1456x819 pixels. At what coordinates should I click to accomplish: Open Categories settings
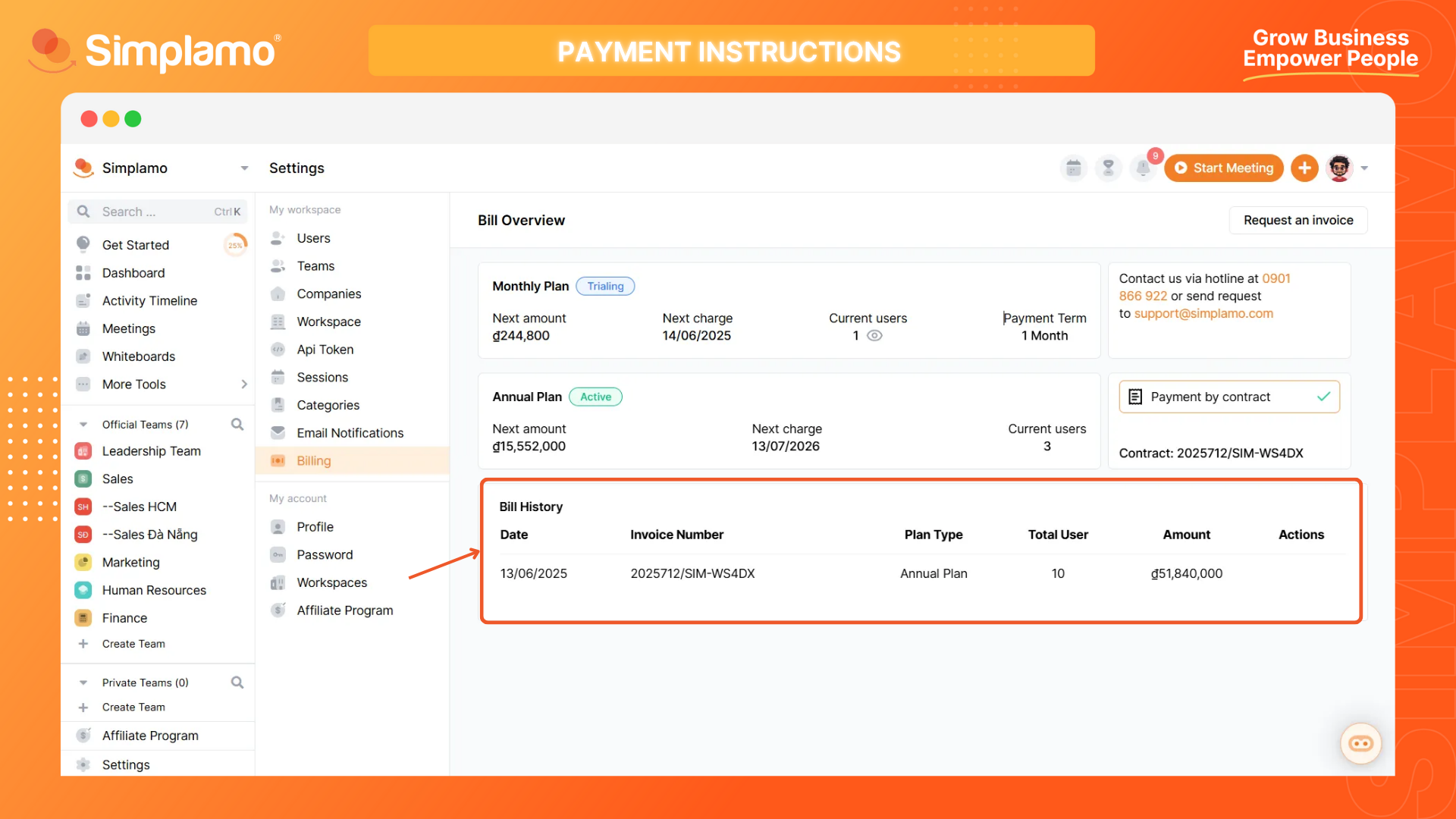(328, 405)
